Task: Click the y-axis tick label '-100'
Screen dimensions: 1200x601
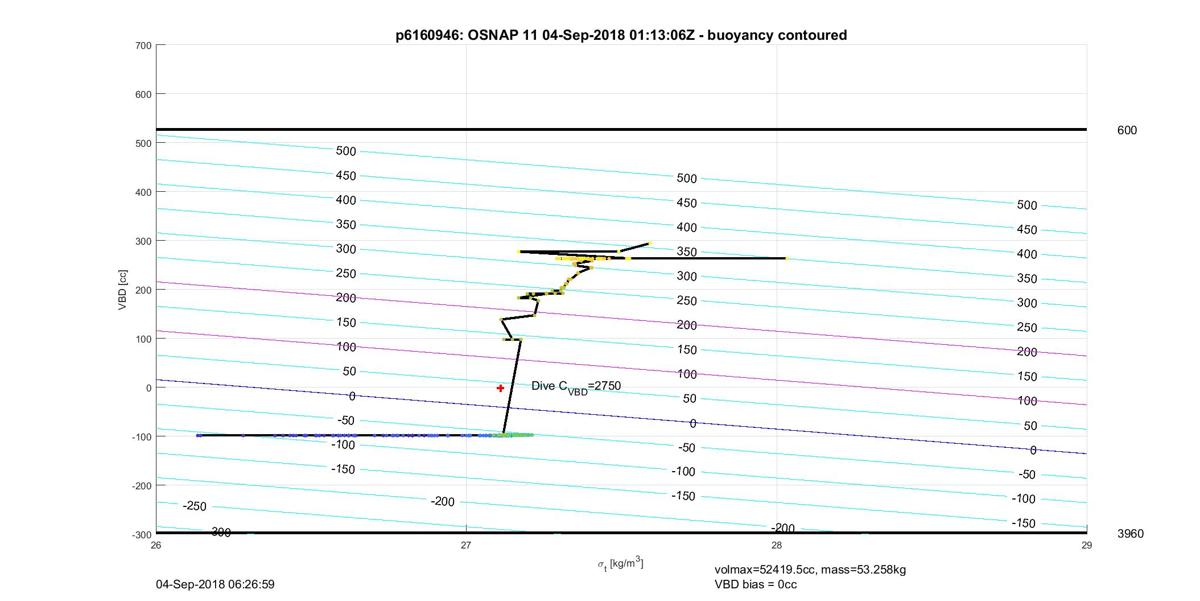Action: (x=140, y=437)
